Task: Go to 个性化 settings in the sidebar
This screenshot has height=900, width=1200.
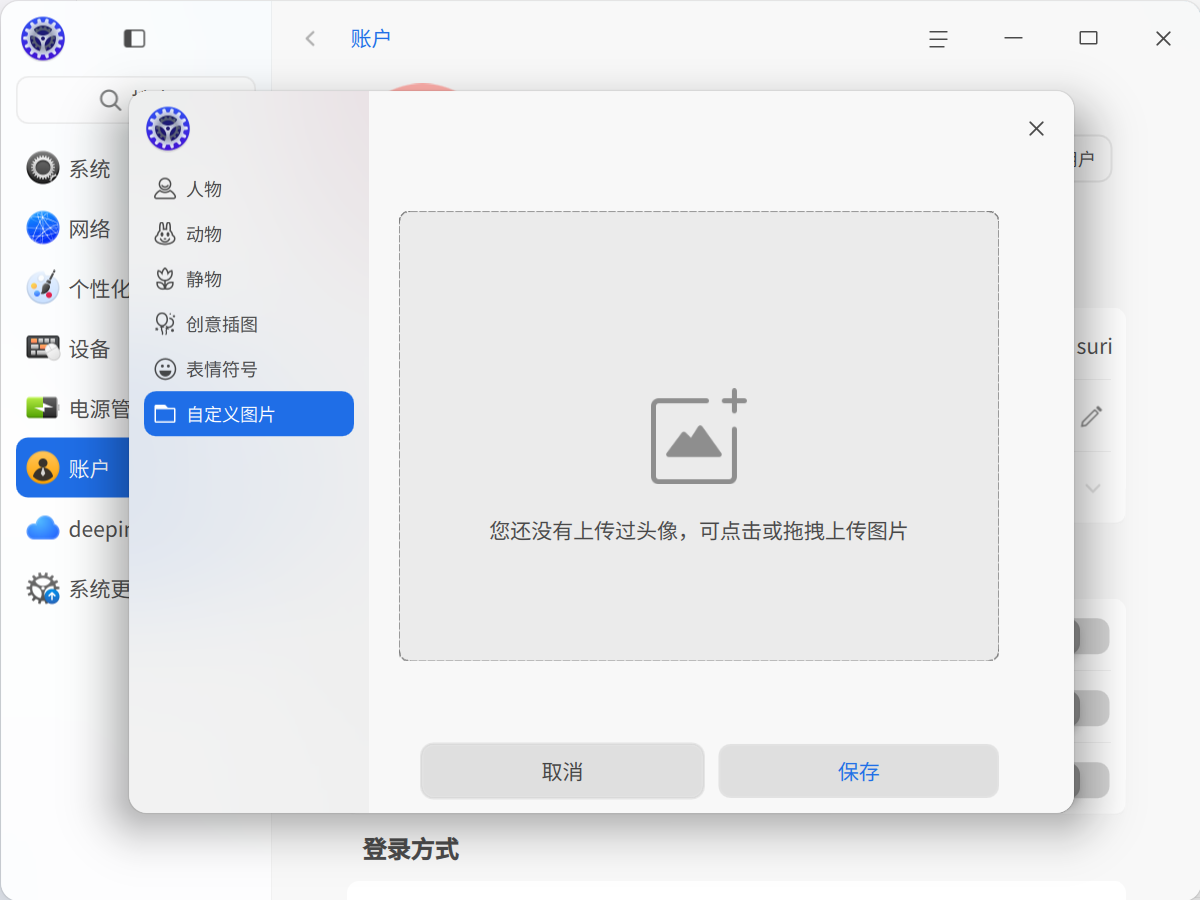Action: click(73, 289)
